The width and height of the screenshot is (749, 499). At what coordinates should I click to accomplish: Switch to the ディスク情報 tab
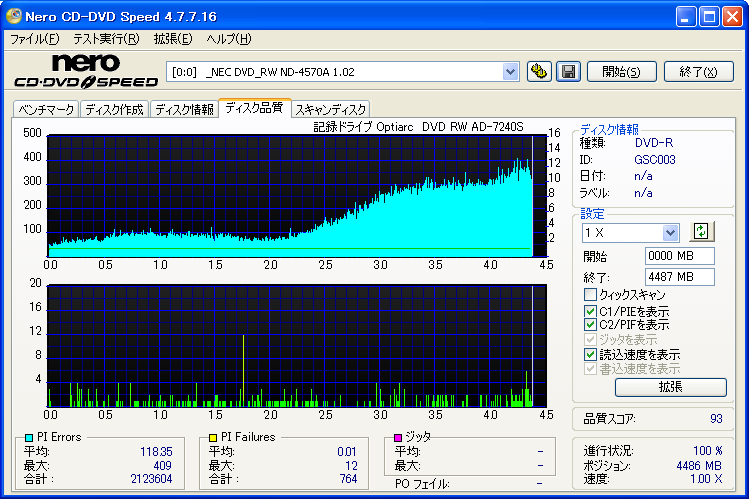click(x=184, y=109)
